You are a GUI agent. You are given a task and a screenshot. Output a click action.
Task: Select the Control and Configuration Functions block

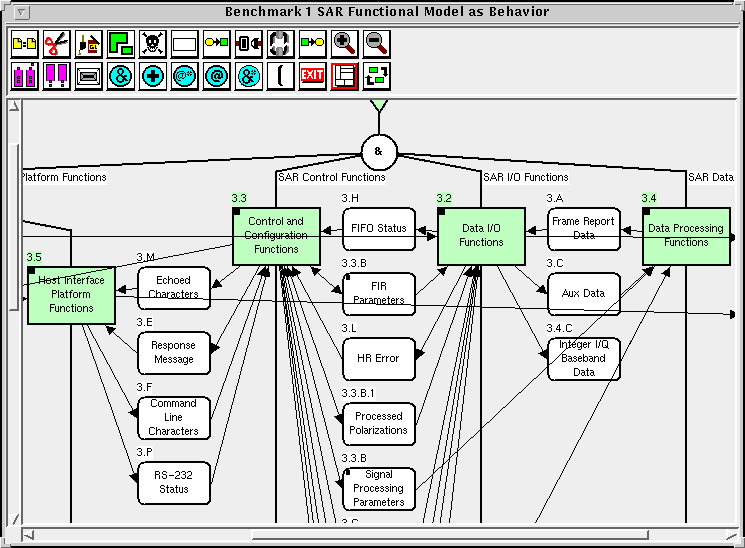(276, 236)
